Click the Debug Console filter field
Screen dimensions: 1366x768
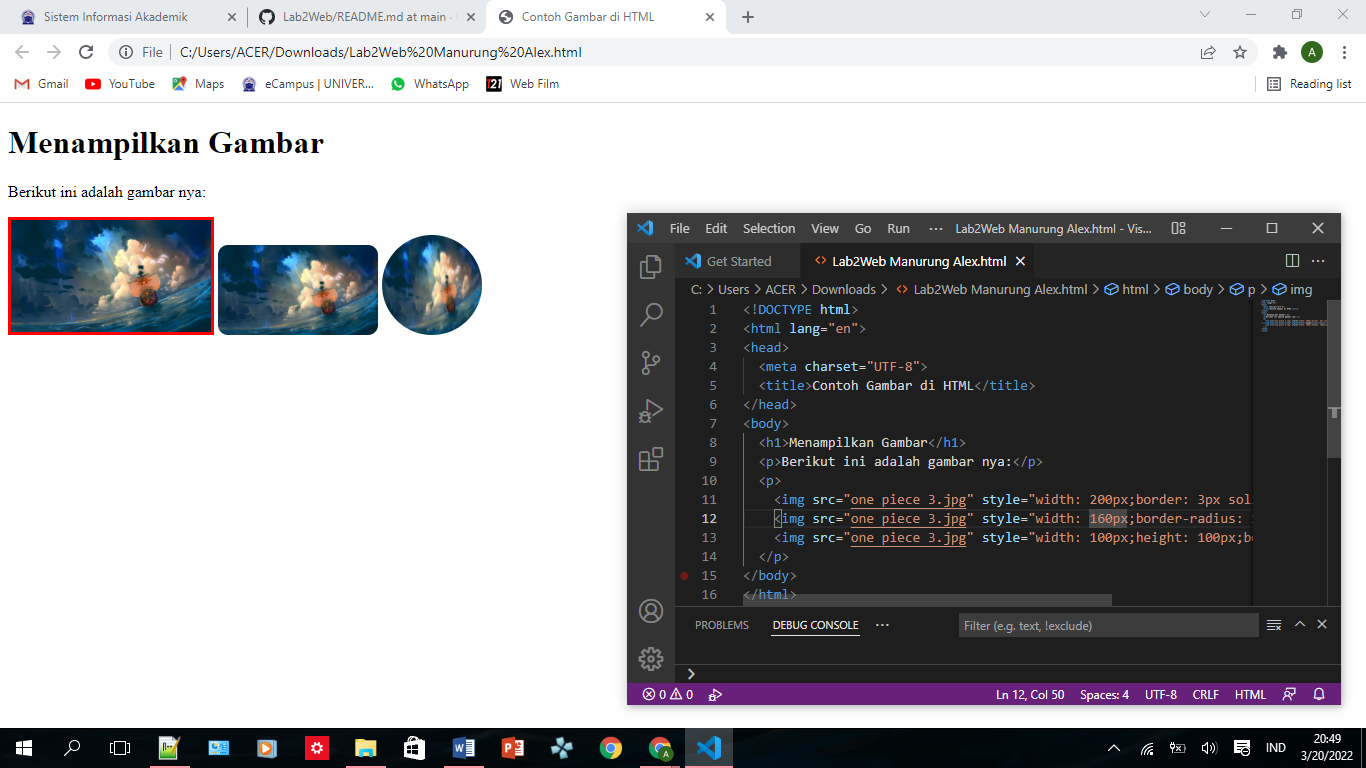1108,625
